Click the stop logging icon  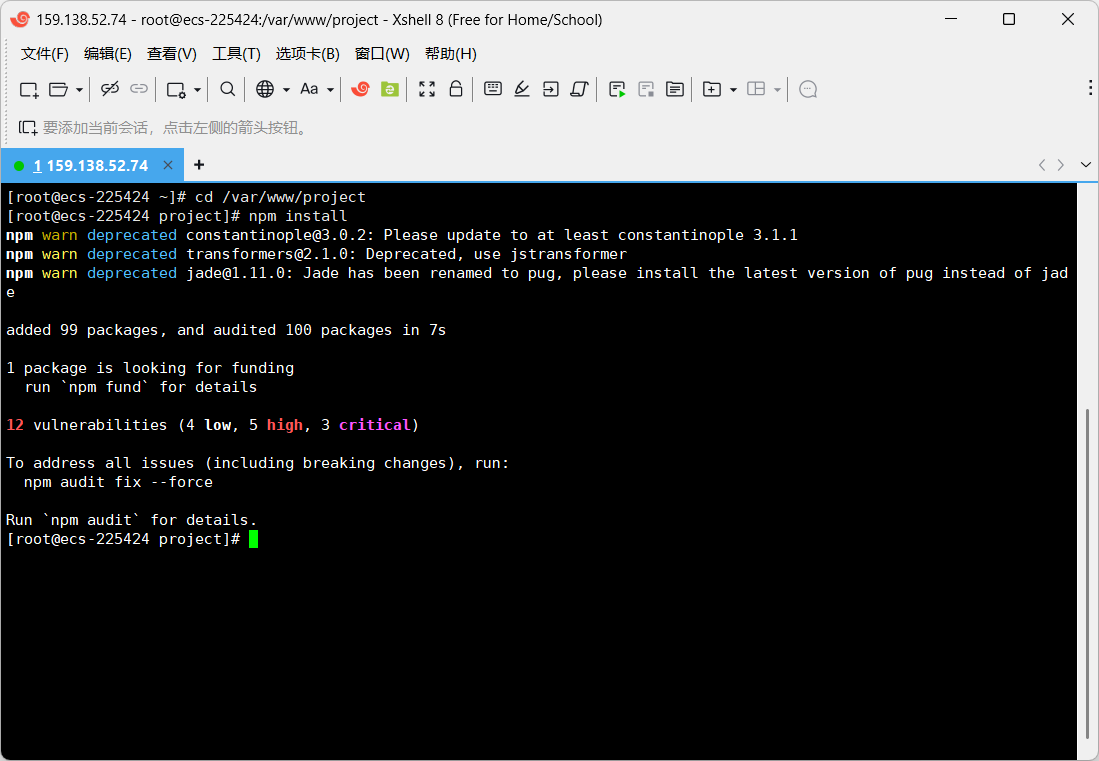pos(646,89)
